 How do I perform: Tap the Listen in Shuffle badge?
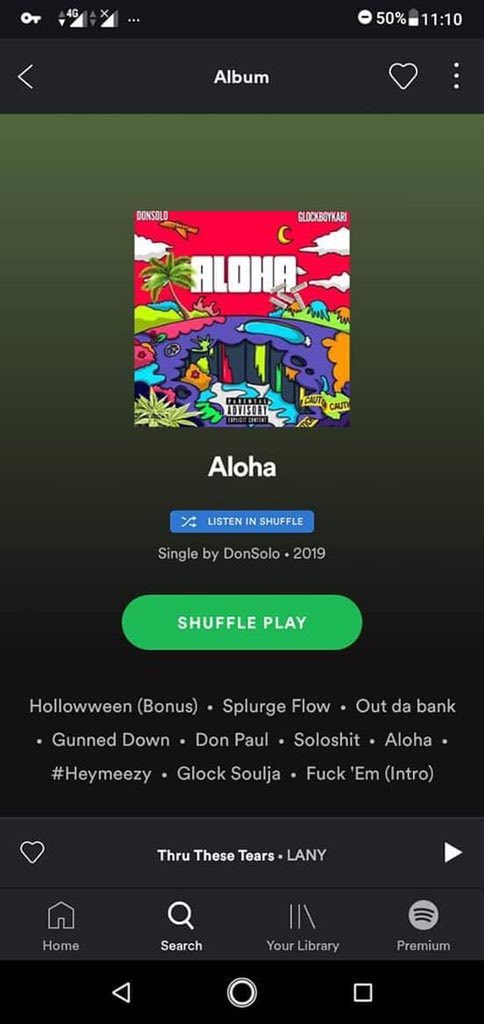click(x=242, y=522)
